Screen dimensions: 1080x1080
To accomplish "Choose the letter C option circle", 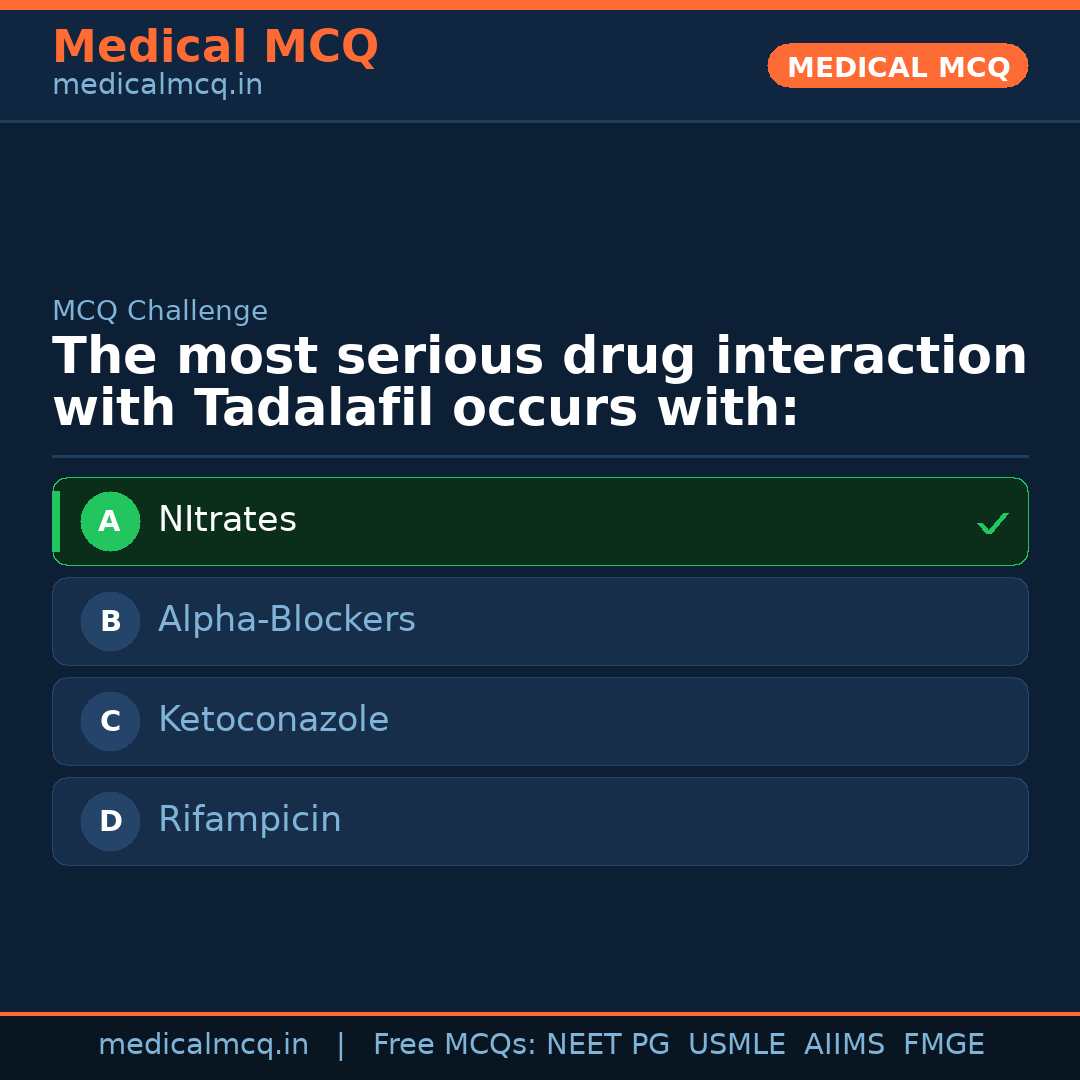I will 110,721.
